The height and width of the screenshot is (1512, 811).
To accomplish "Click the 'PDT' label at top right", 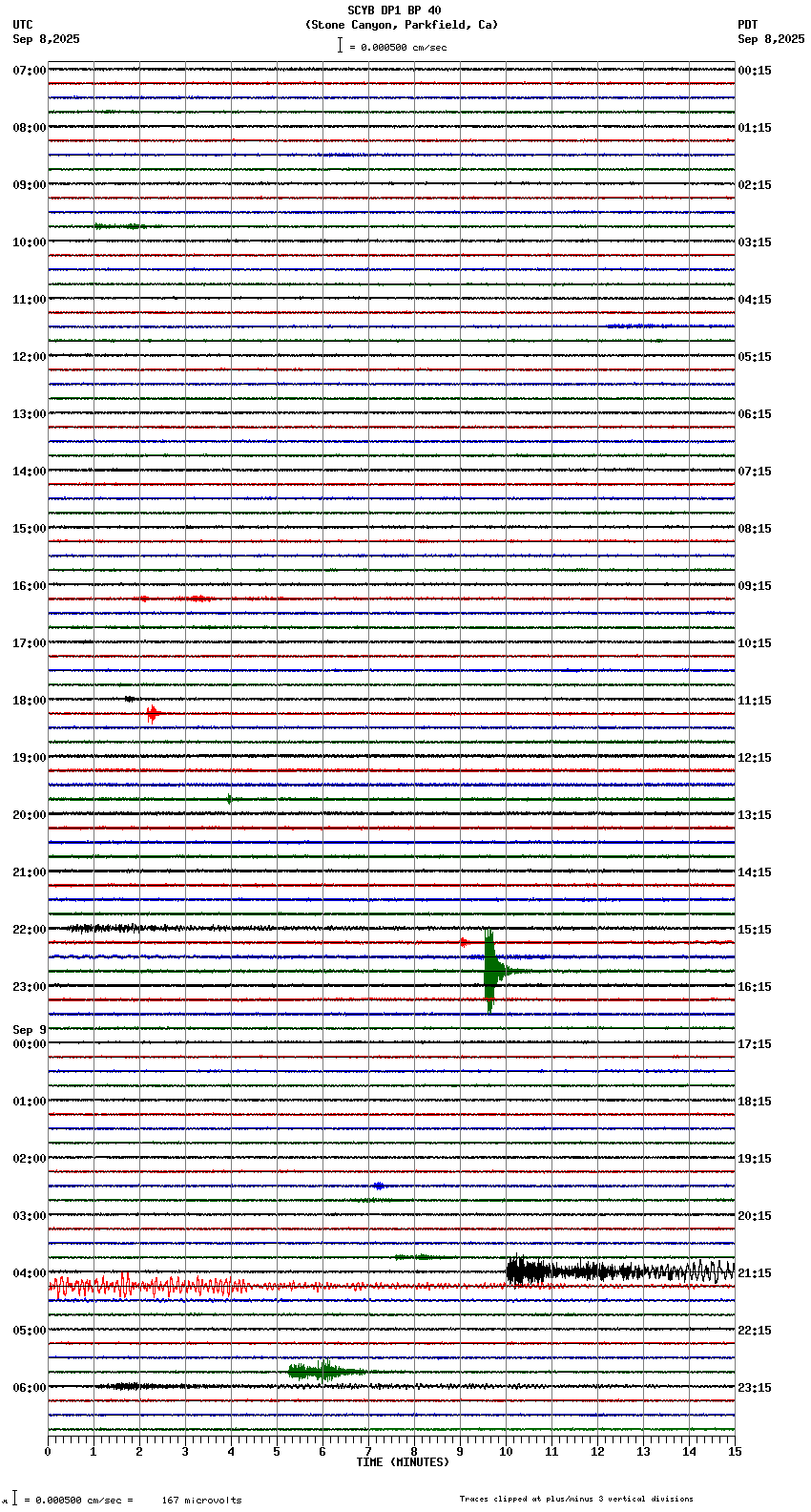I will (x=748, y=25).
